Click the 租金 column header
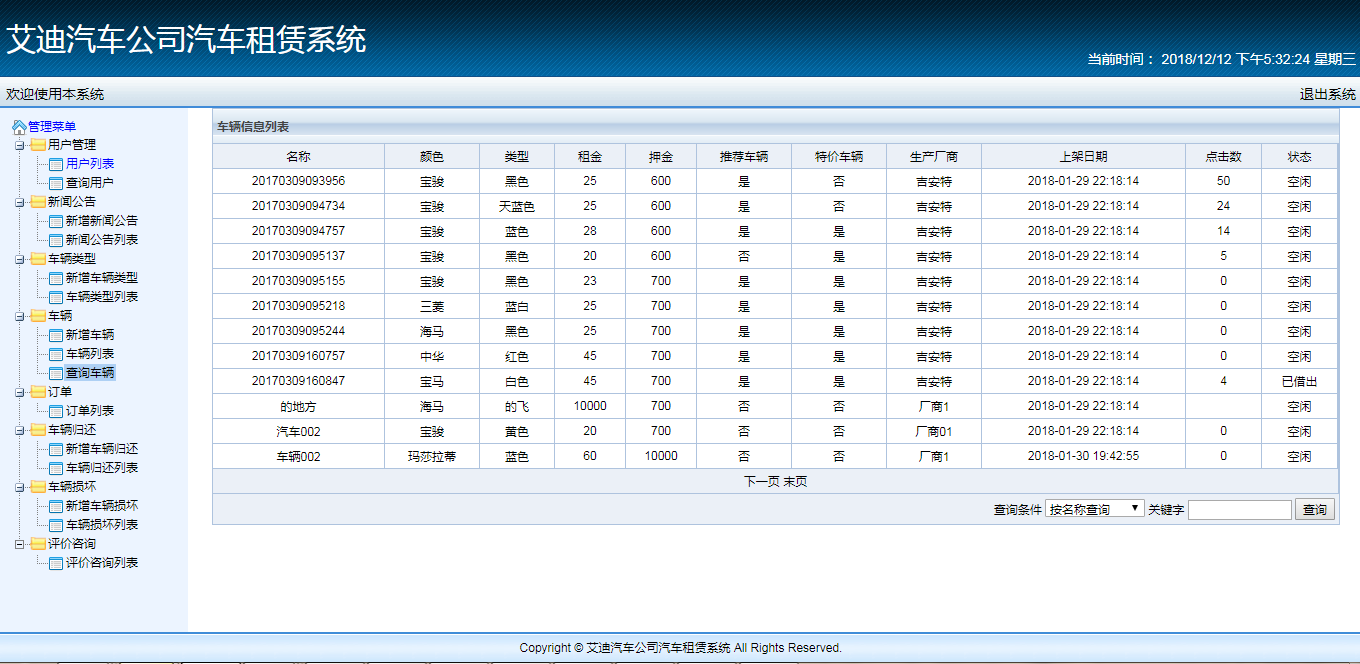1360x664 pixels. coord(590,156)
